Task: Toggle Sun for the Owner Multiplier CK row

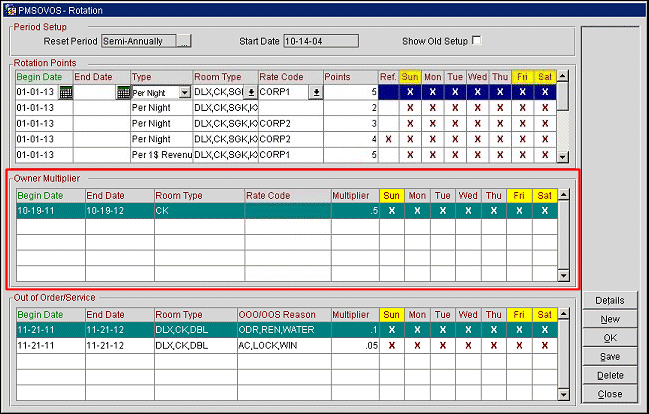Action: click(x=391, y=211)
